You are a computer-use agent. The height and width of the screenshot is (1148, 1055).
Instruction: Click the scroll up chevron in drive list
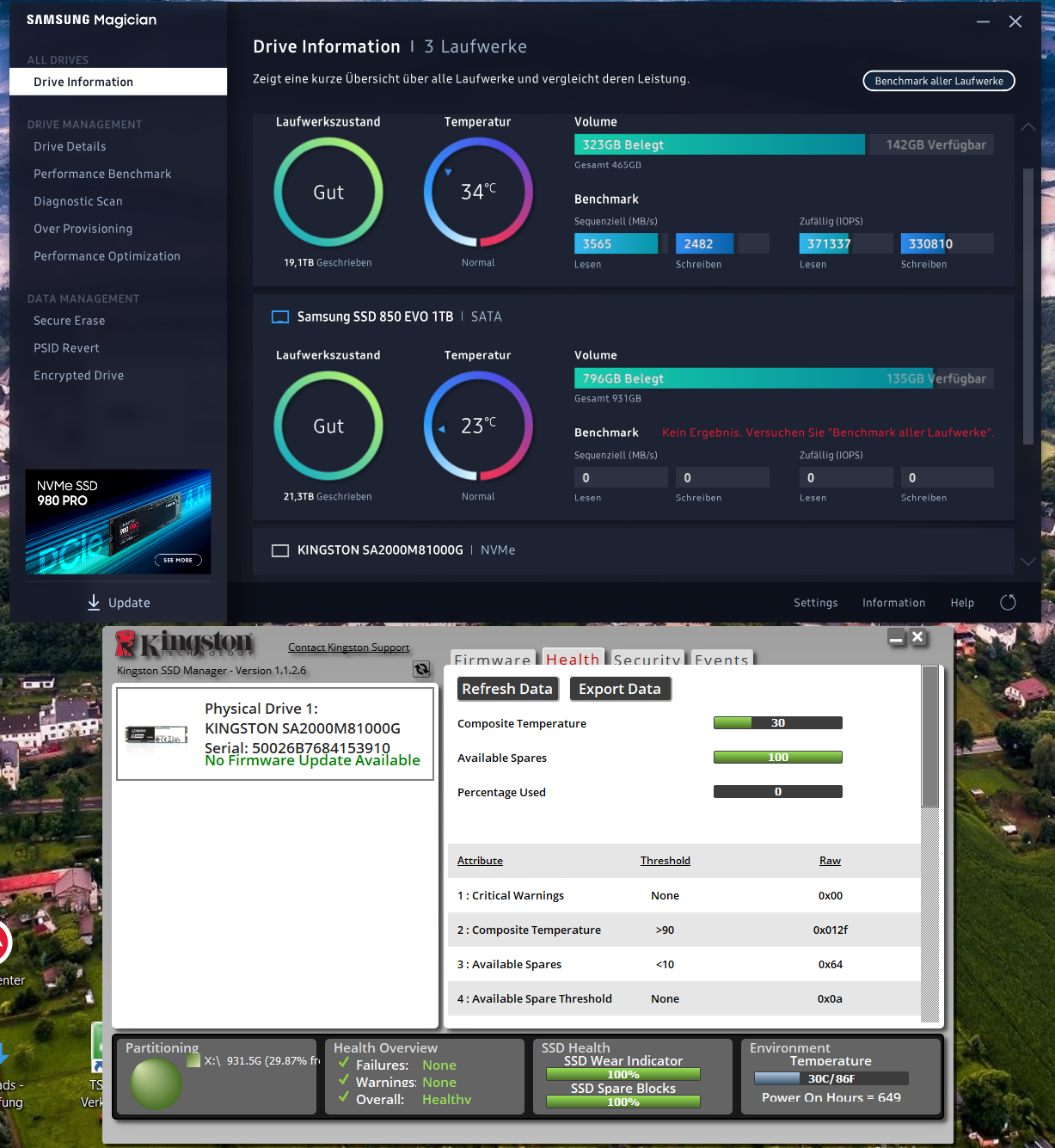point(1028,126)
